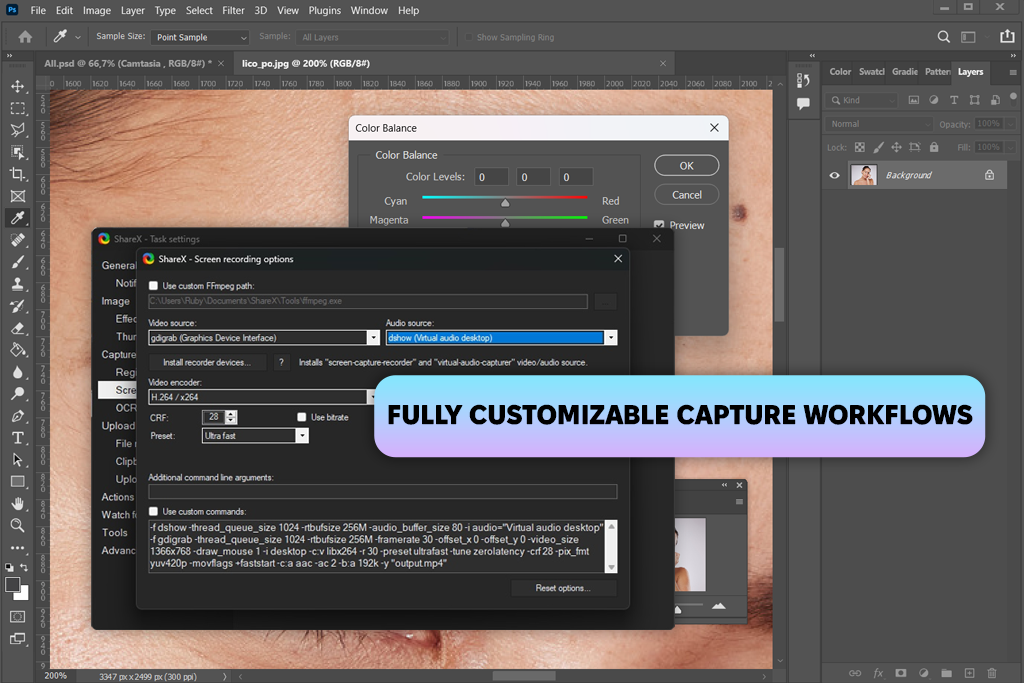Open the History panel icon
The width and height of the screenshot is (1024, 683).
click(x=803, y=80)
